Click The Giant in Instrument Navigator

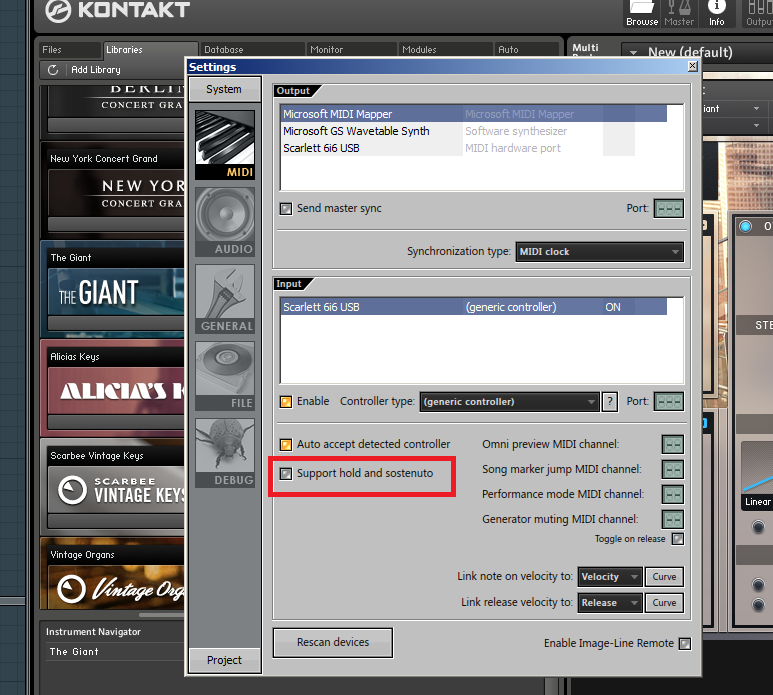tap(74, 652)
